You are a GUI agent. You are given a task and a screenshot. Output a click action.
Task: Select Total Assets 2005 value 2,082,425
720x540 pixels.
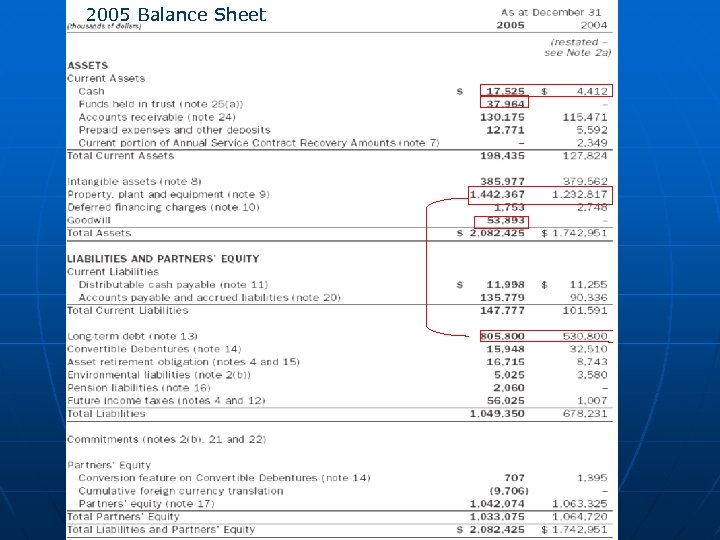[497, 233]
